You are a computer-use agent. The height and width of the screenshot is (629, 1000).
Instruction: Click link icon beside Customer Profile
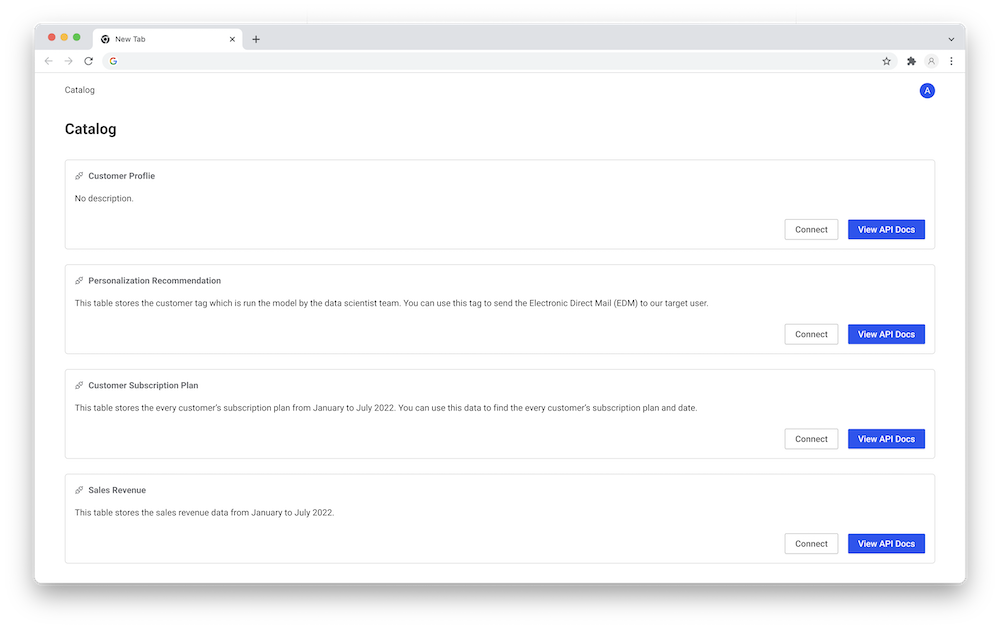[79, 176]
